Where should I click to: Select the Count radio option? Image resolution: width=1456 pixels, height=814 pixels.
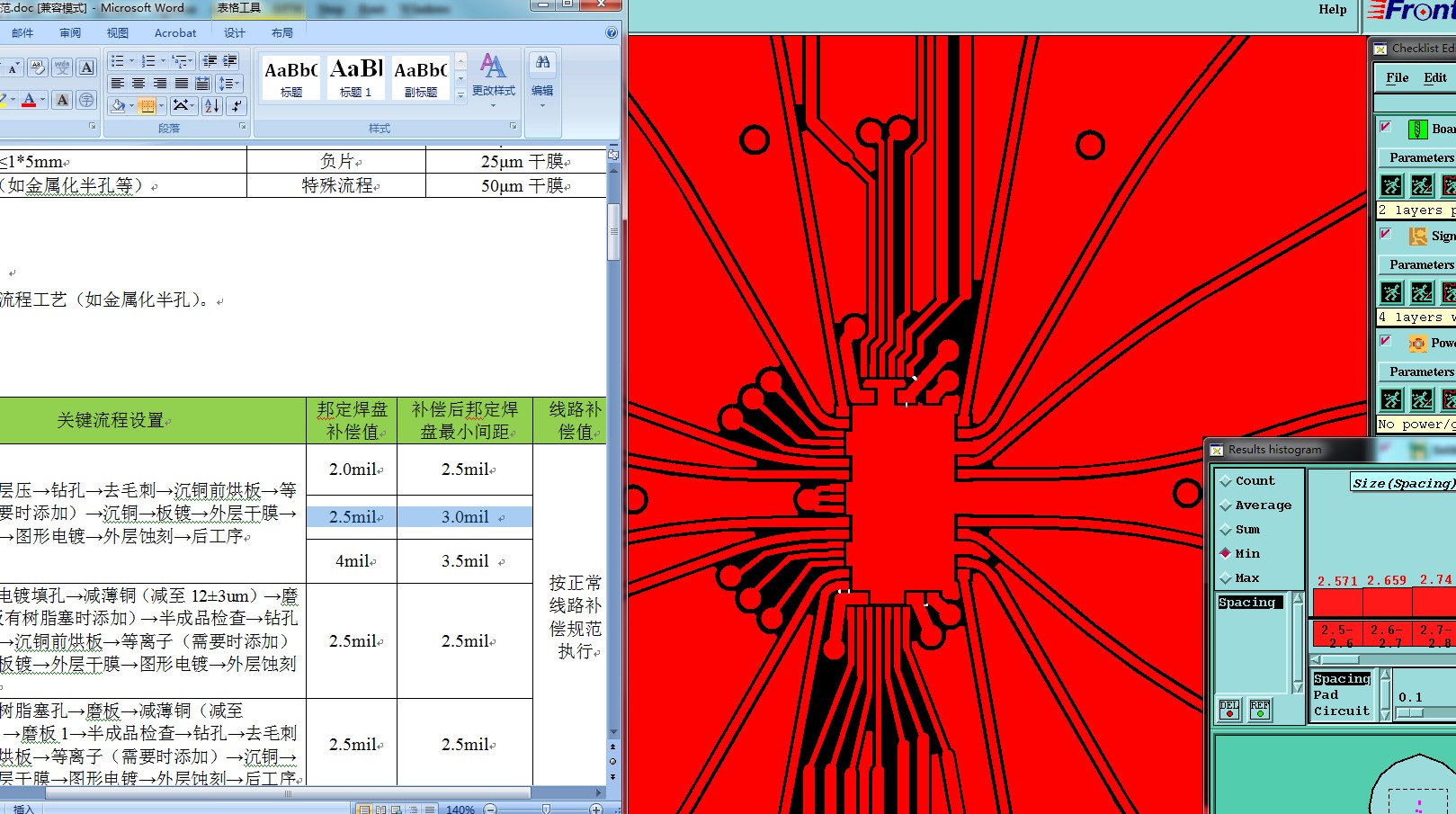[1246, 481]
